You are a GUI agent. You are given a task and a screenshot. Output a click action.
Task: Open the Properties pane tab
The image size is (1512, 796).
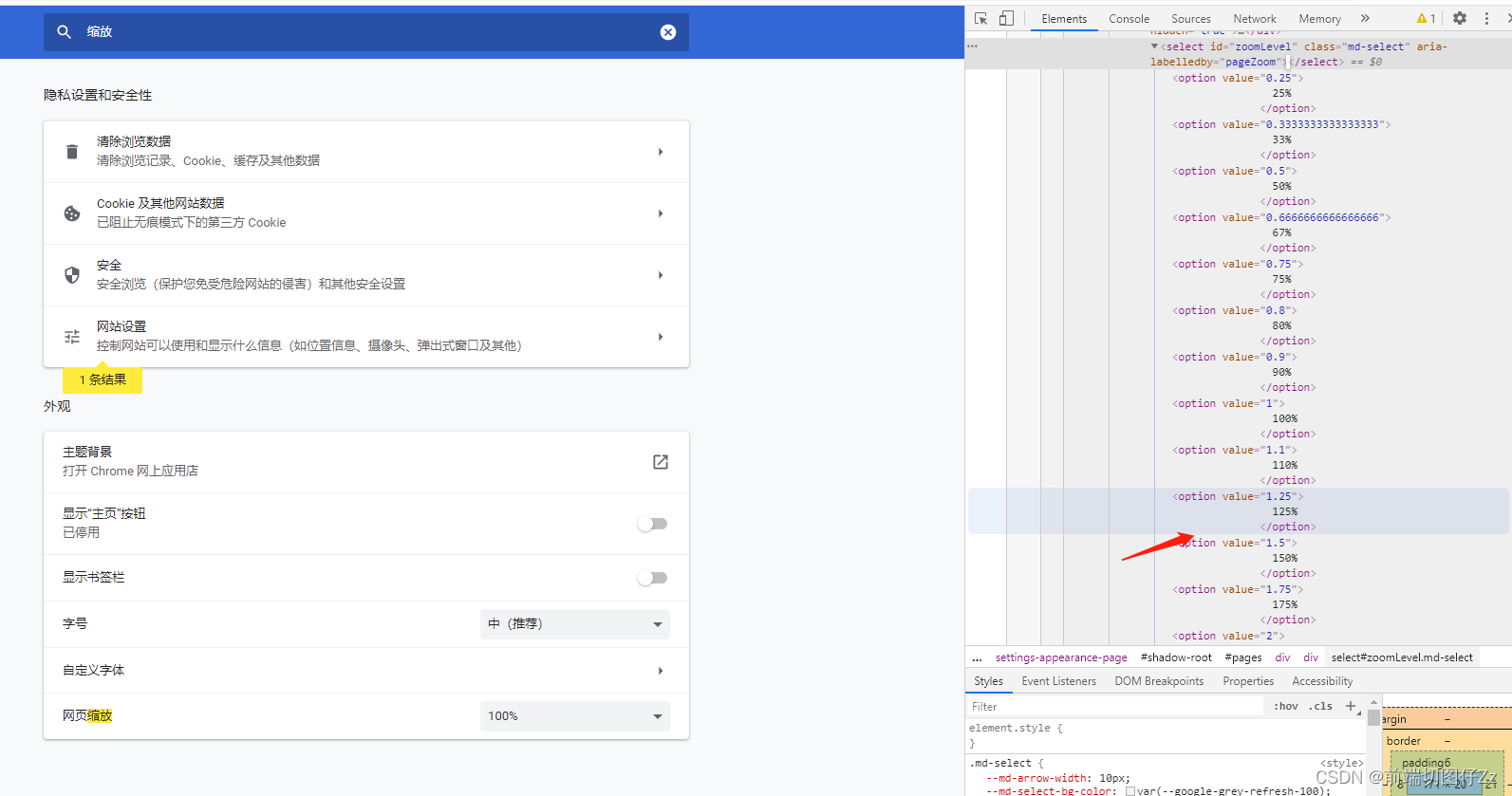pyautogui.click(x=1248, y=681)
